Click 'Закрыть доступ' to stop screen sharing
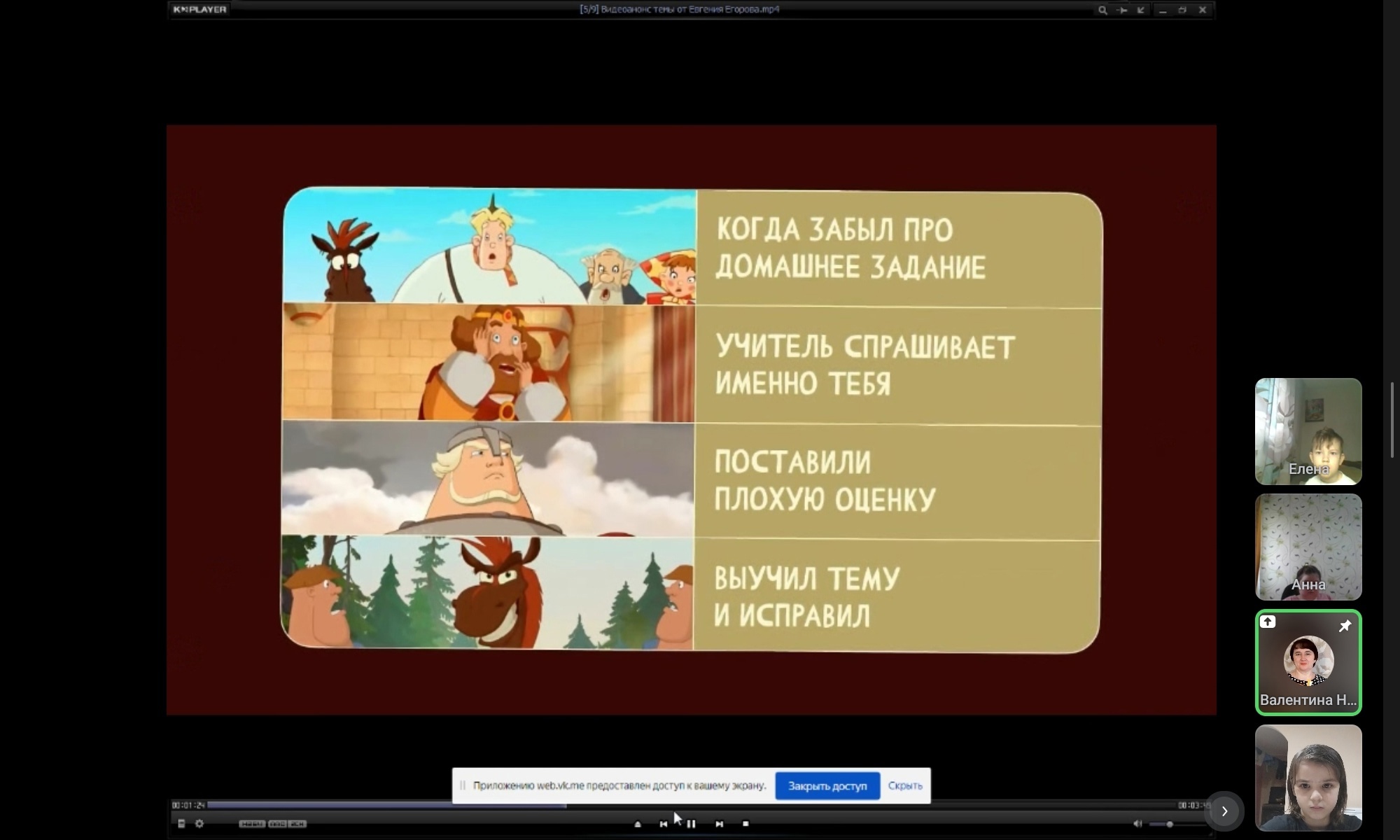This screenshot has height=840, width=1400. [827, 786]
